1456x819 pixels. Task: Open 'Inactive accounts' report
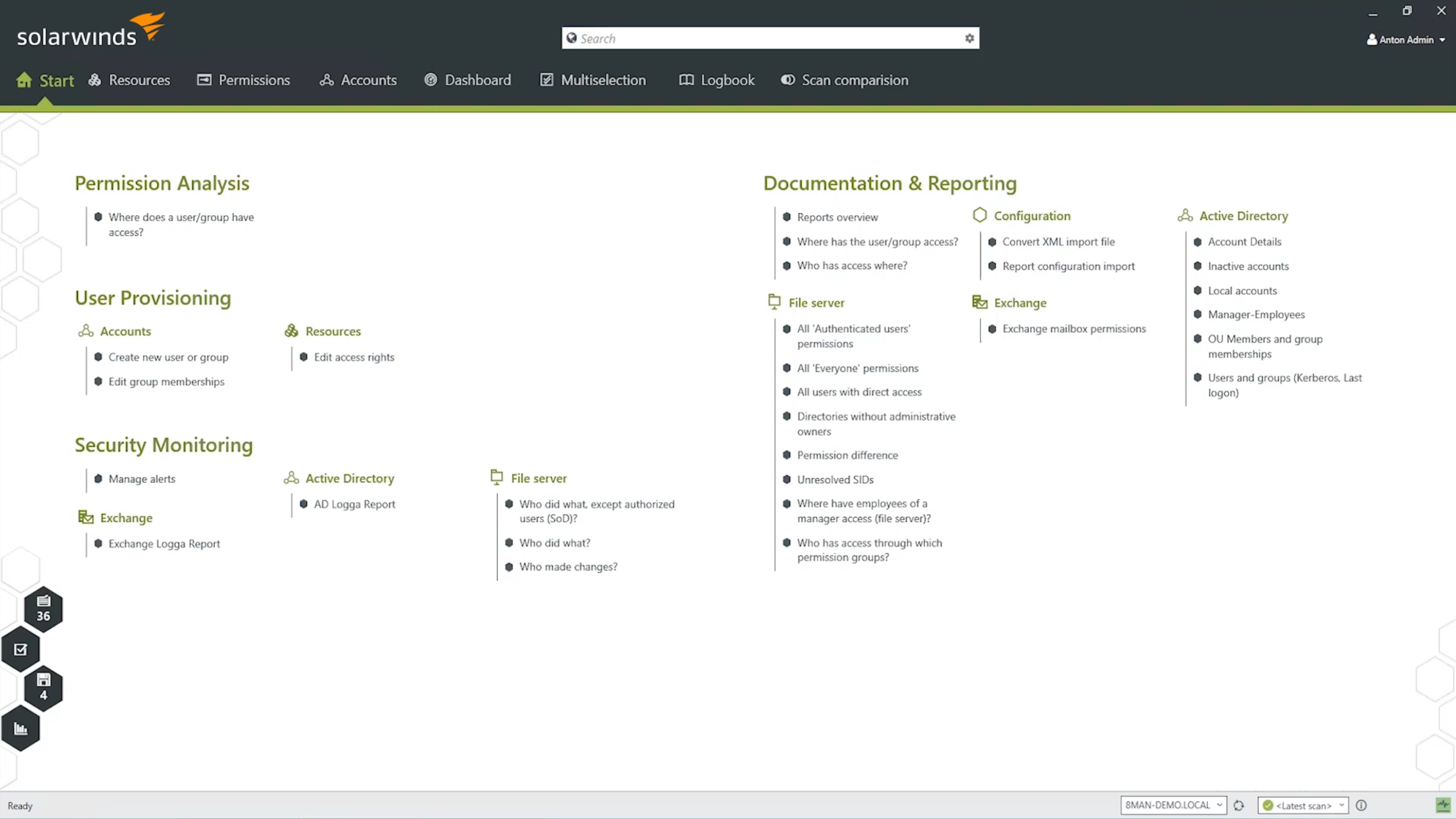tap(1248, 266)
